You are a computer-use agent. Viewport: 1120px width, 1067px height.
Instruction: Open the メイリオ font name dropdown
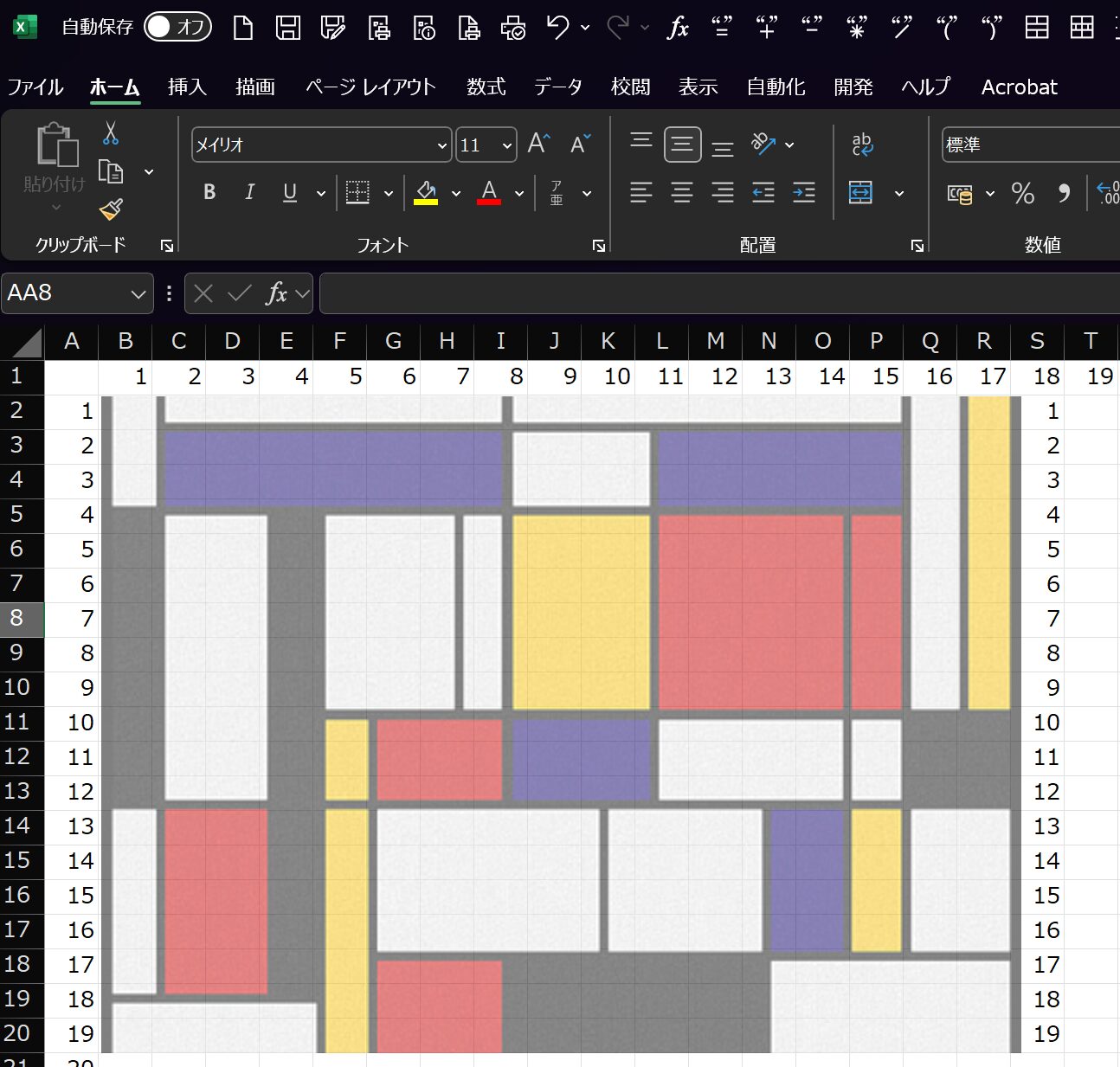tap(441, 145)
